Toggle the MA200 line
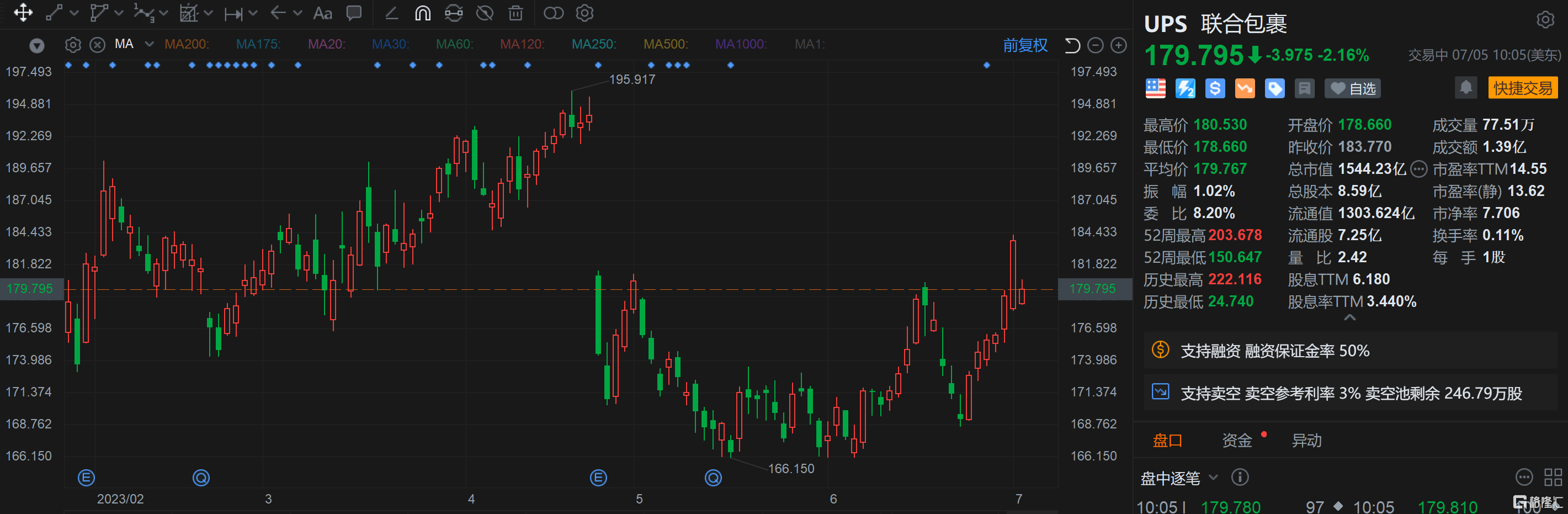This screenshot has height=514, width=1568. point(187,44)
